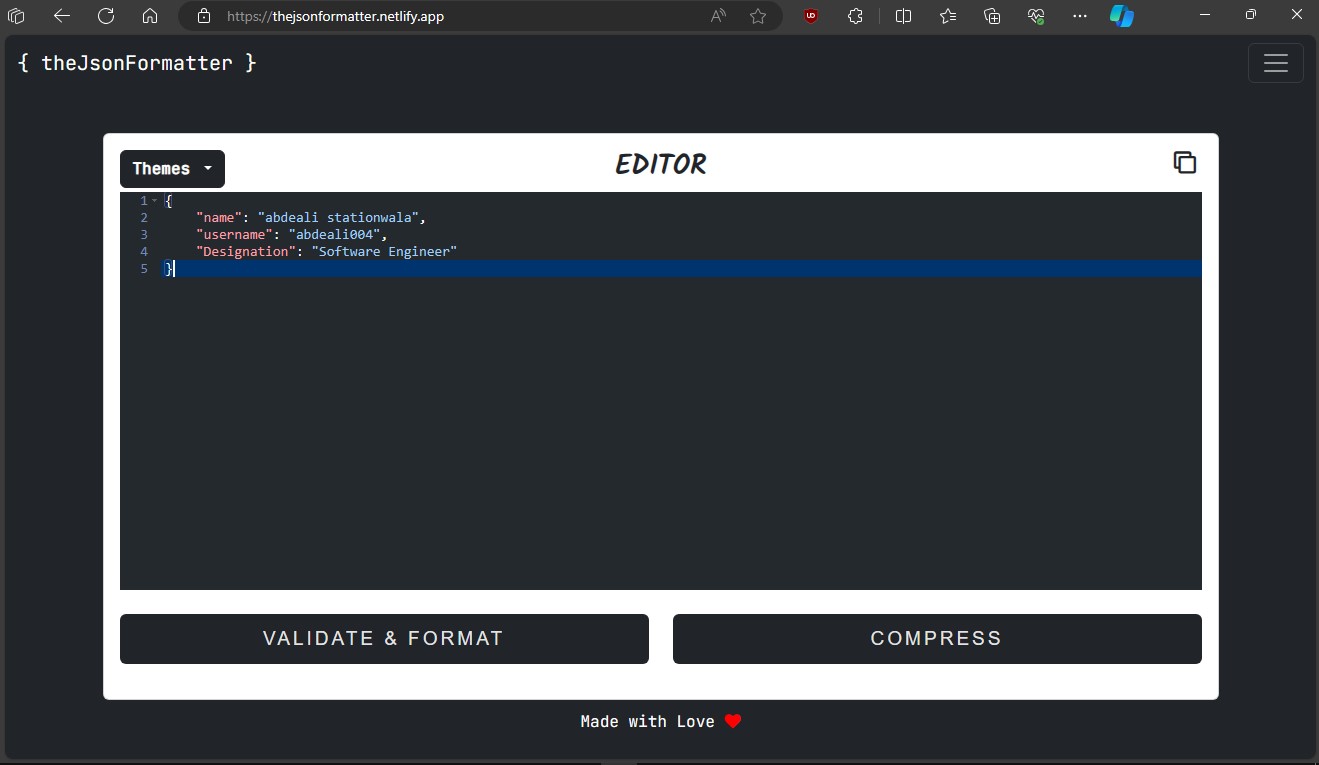Select the read aloud icon

pyautogui.click(x=717, y=16)
